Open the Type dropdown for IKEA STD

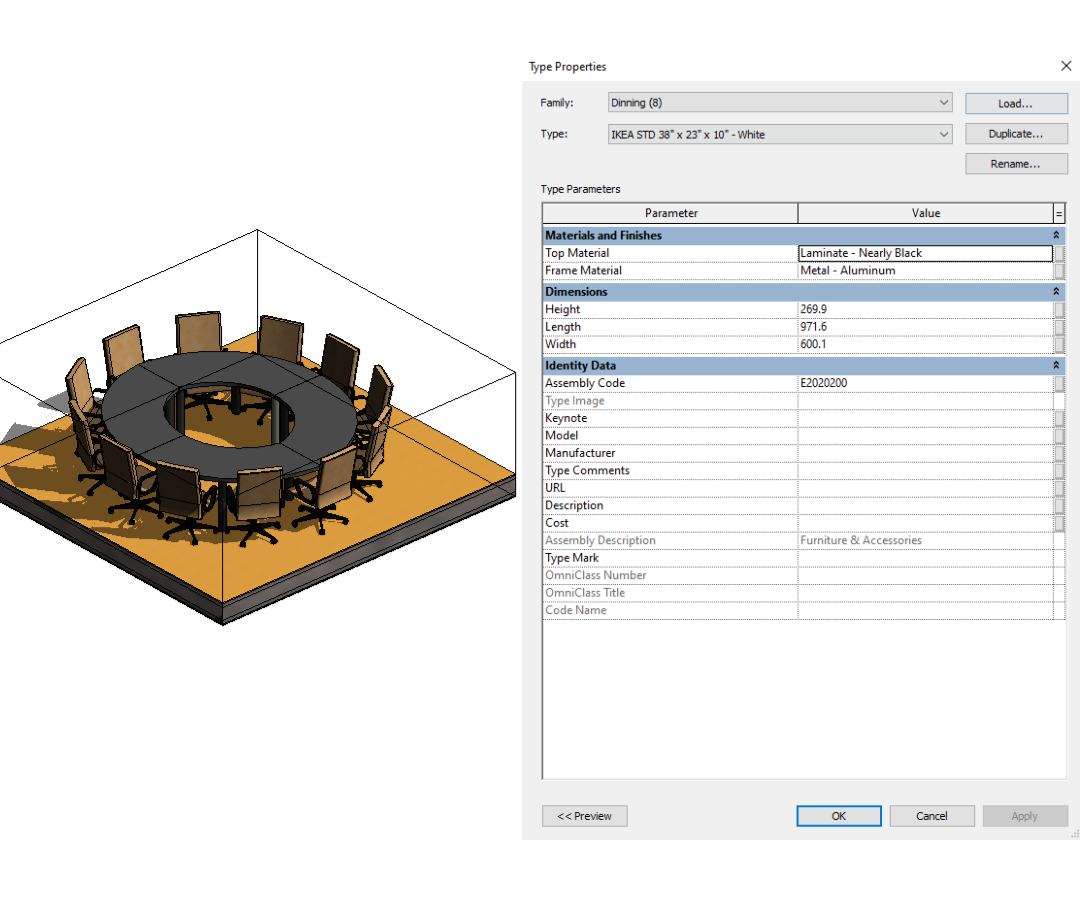780,134
